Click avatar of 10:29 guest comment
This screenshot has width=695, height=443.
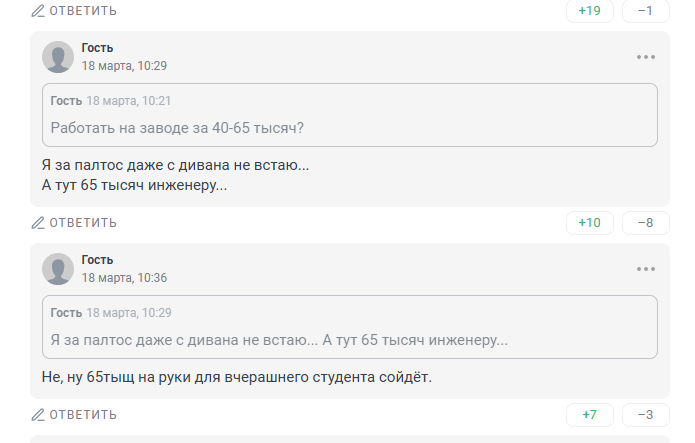click(58, 57)
